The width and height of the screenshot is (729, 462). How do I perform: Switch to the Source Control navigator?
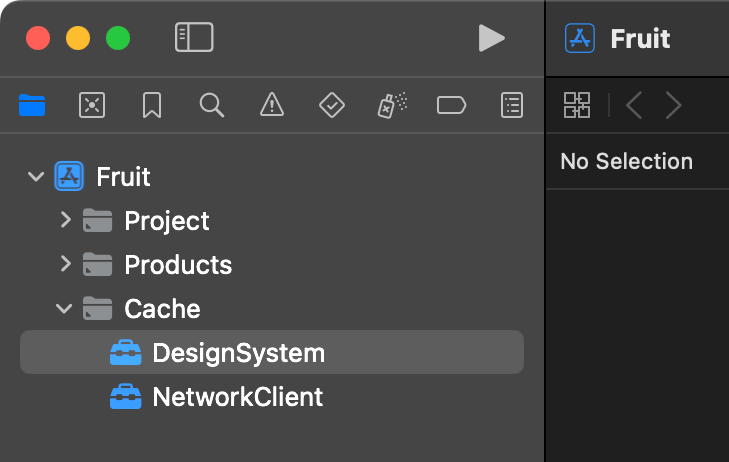pos(92,105)
